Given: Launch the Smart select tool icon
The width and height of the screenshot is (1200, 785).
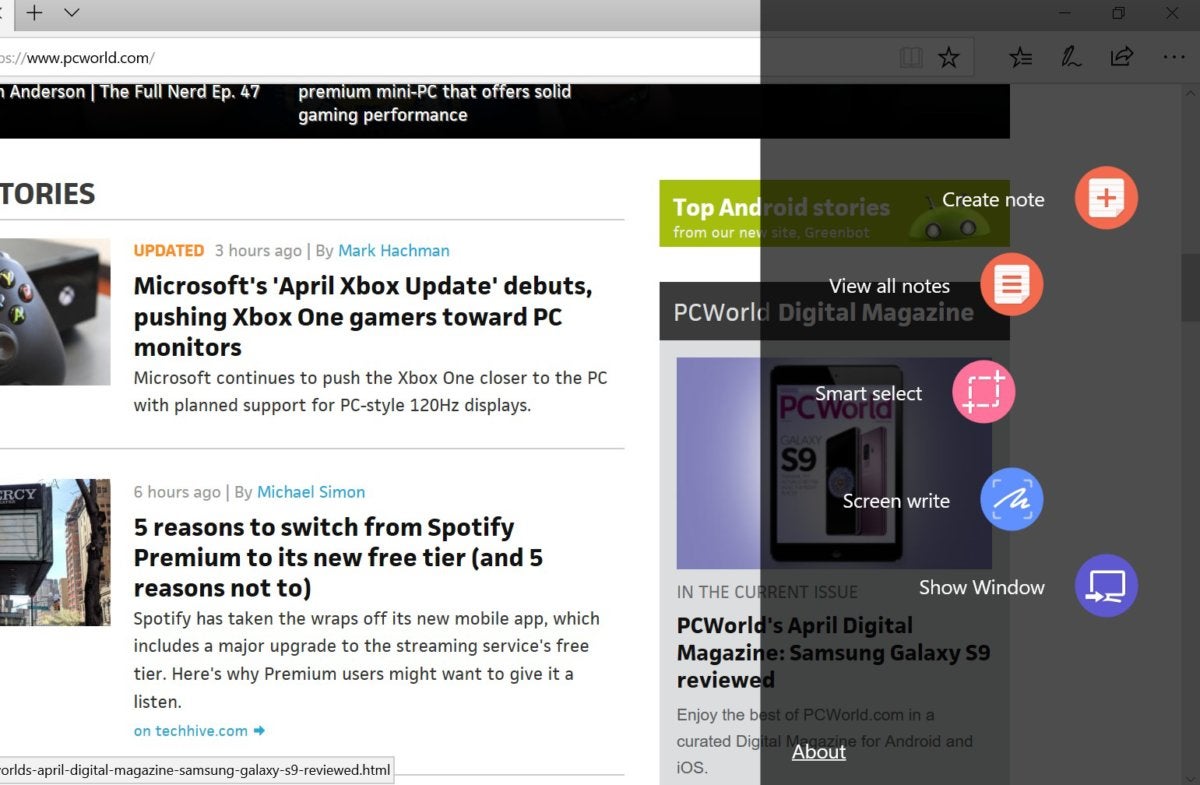Looking at the screenshot, I should click(x=984, y=392).
